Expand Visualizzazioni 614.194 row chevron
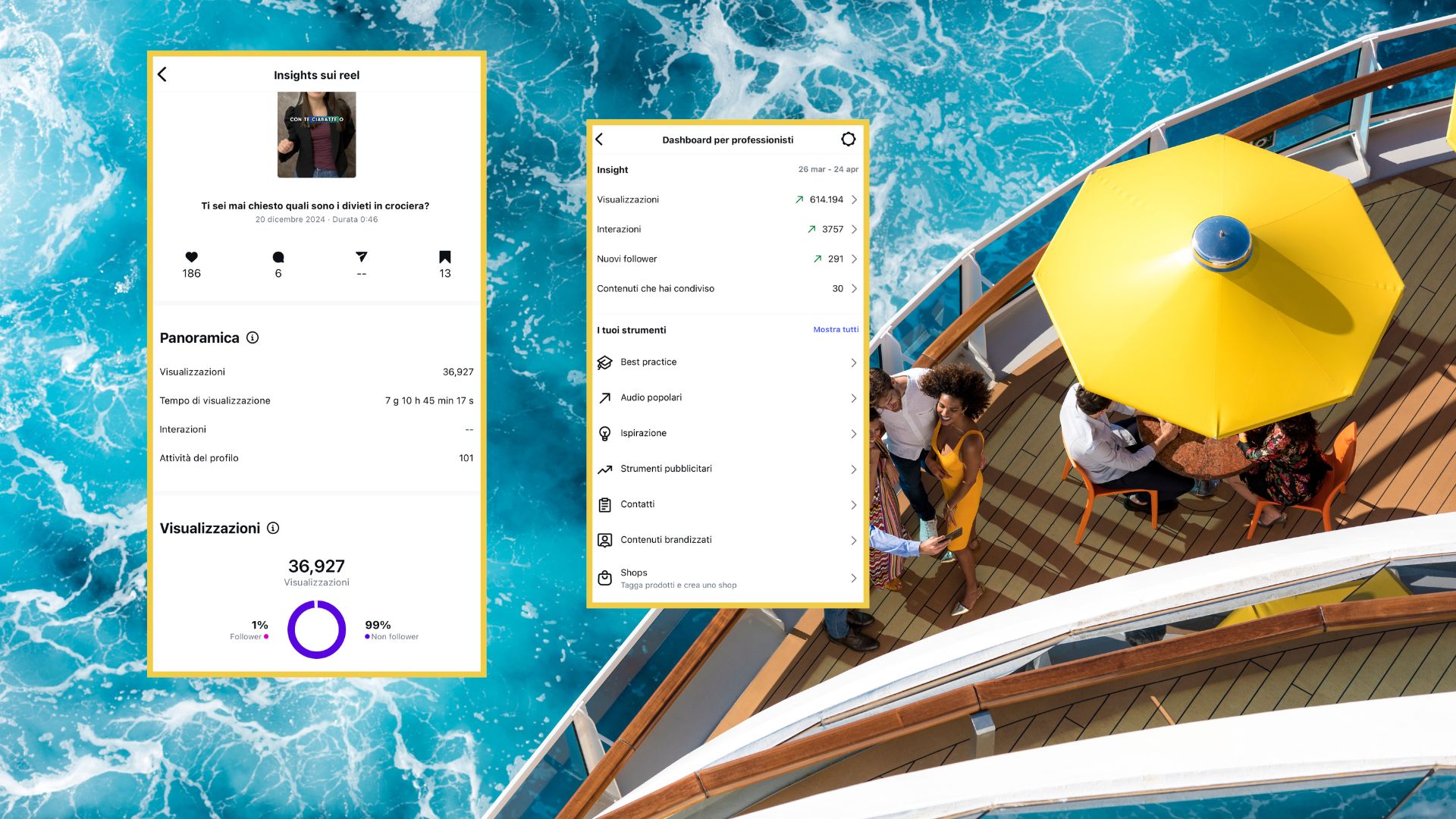The height and width of the screenshot is (819, 1456). pyautogui.click(x=854, y=199)
